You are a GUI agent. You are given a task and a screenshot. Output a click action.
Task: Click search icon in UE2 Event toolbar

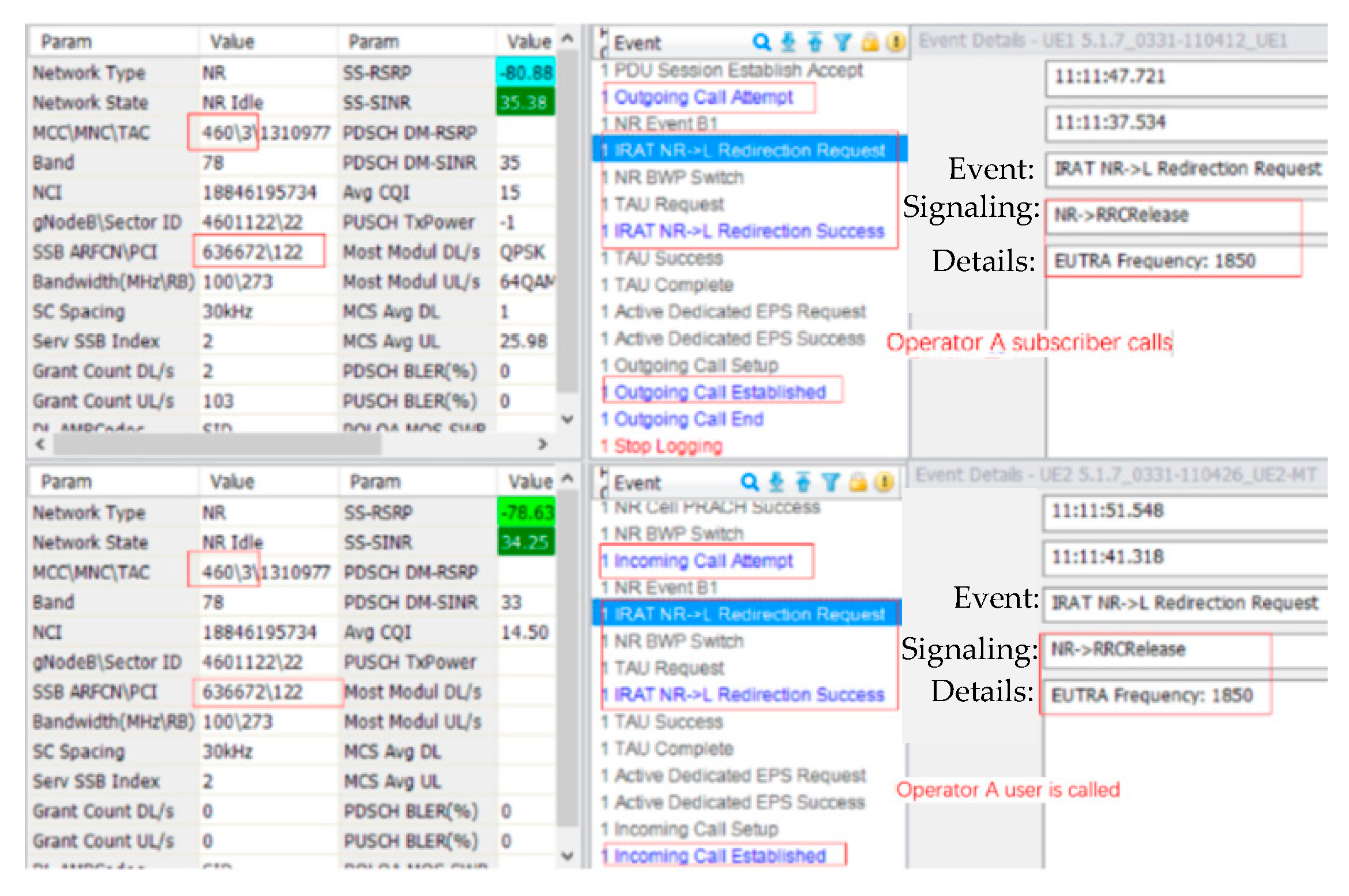[x=749, y=482]
